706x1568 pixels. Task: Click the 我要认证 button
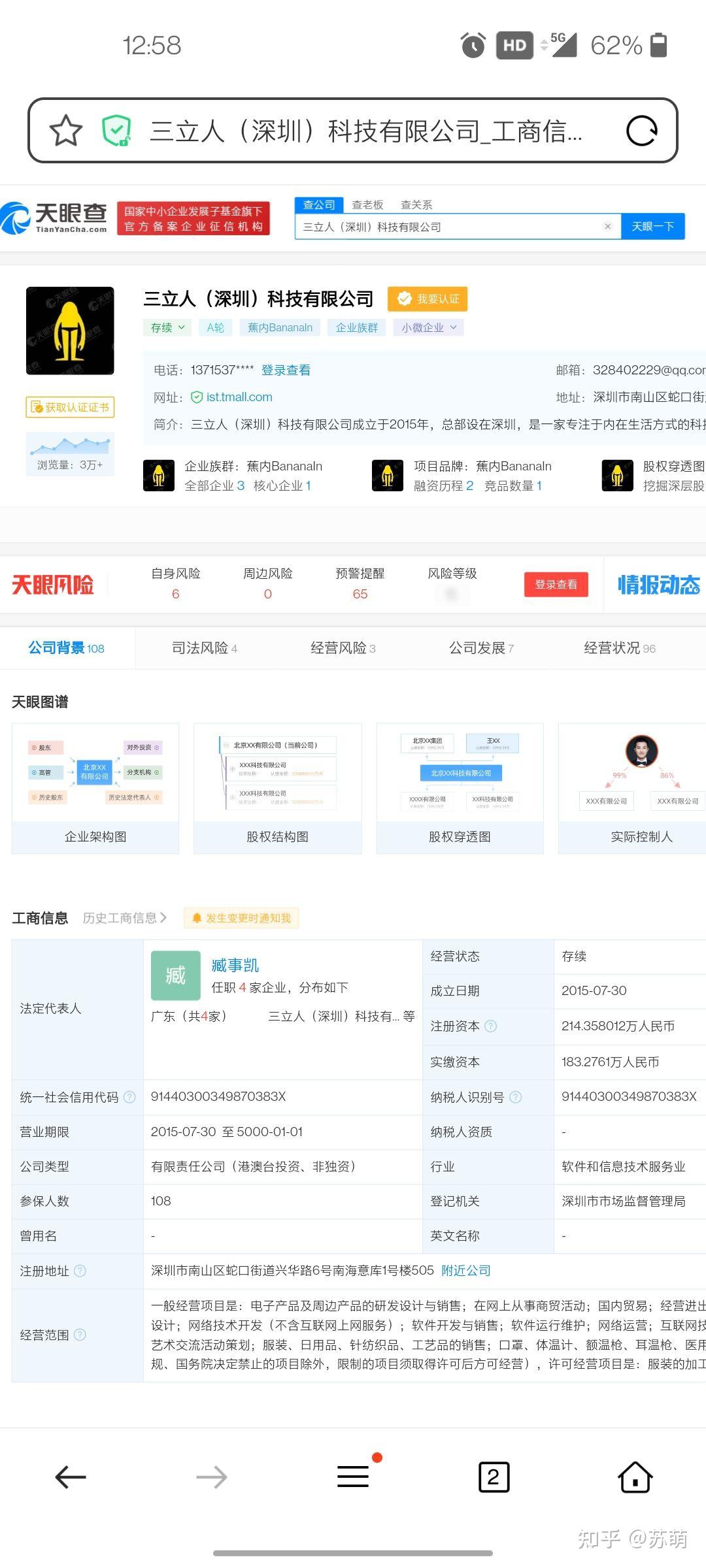428,299
